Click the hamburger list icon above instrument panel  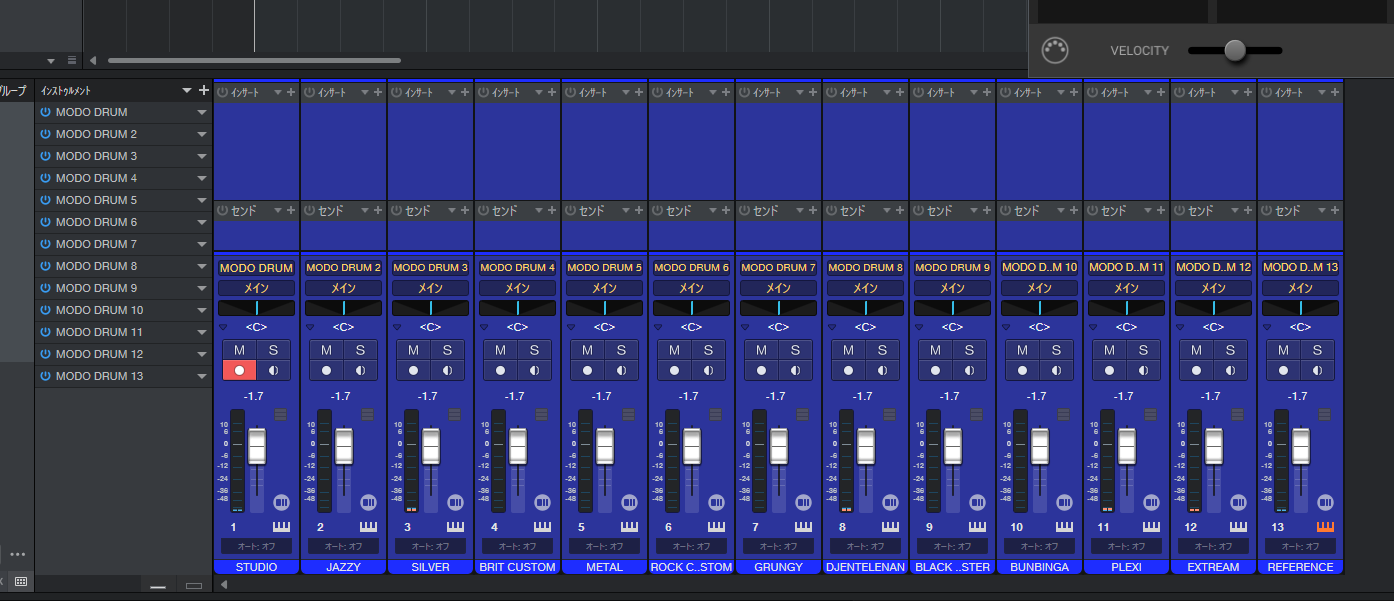pos(72,60)
